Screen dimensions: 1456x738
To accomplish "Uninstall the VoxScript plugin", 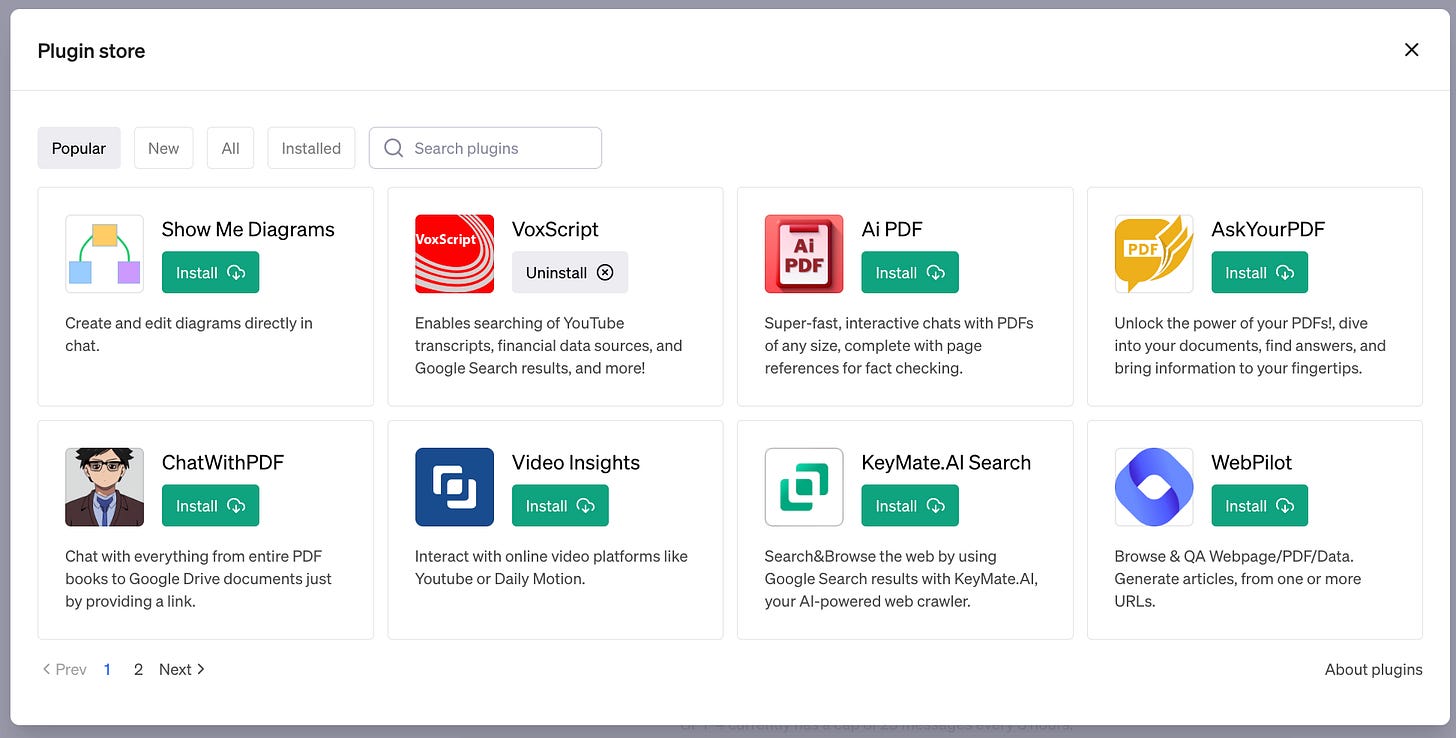I will tap(570, 272).
